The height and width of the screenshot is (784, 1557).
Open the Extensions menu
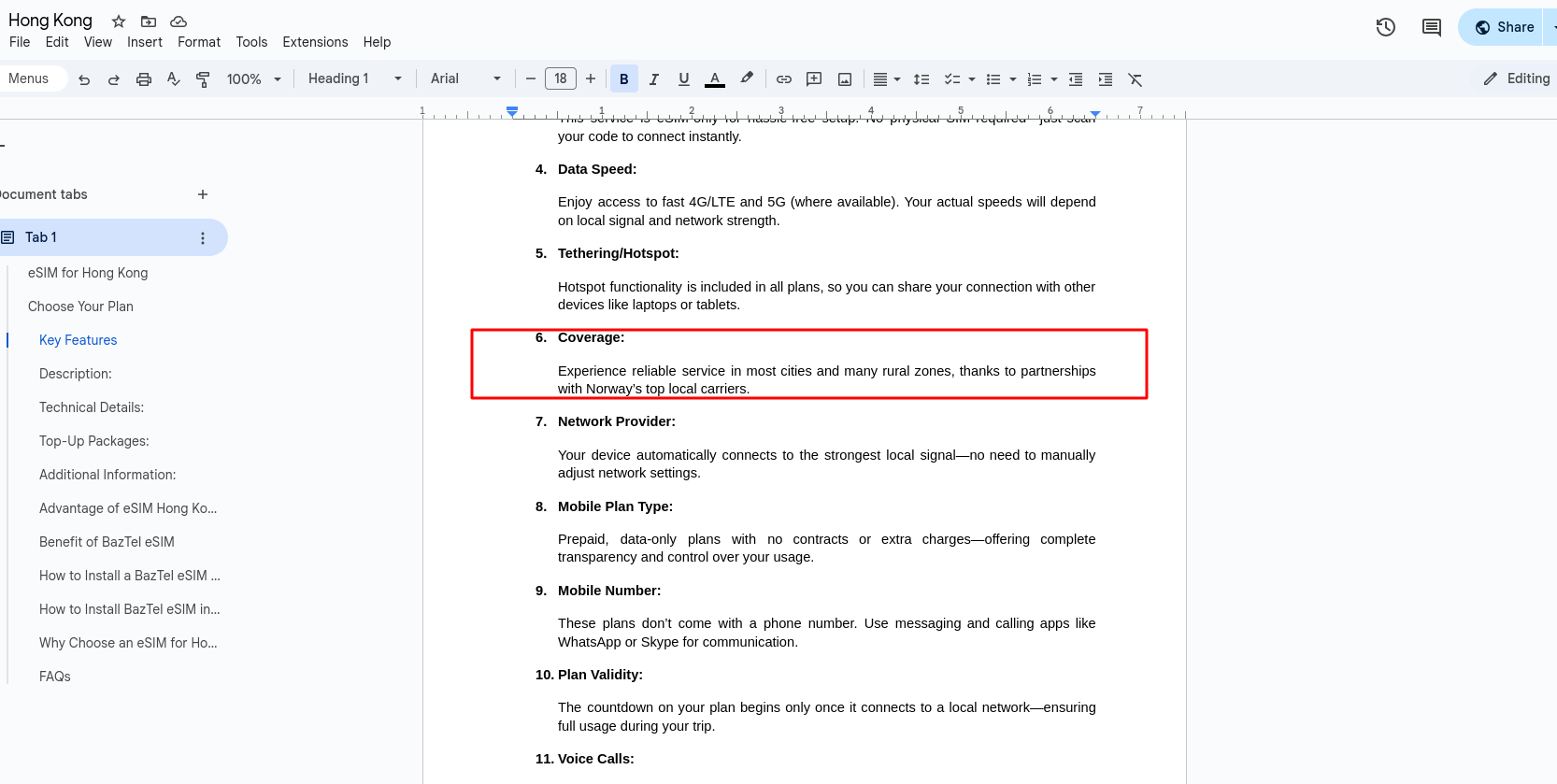pyautogui.click(x=315, y=42)
